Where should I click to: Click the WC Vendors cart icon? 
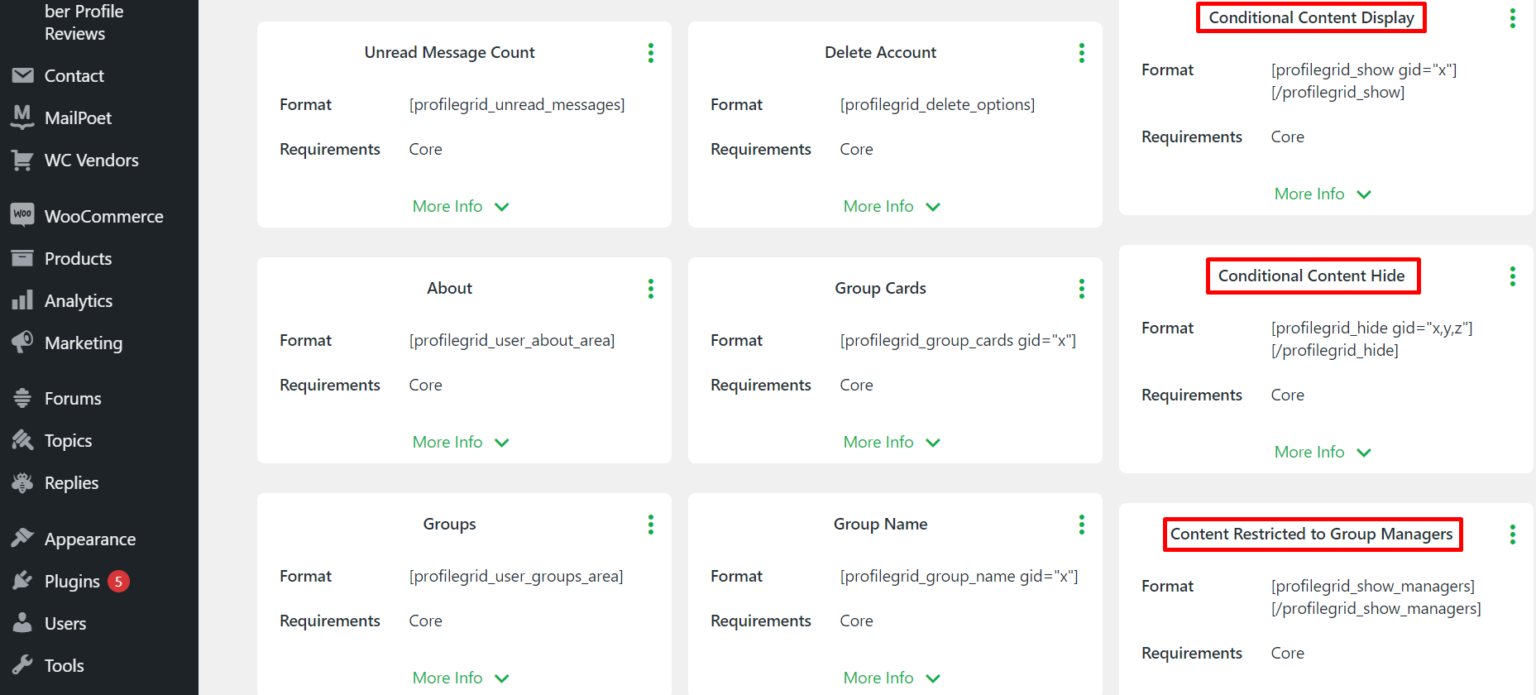click(x=22, y=160)
